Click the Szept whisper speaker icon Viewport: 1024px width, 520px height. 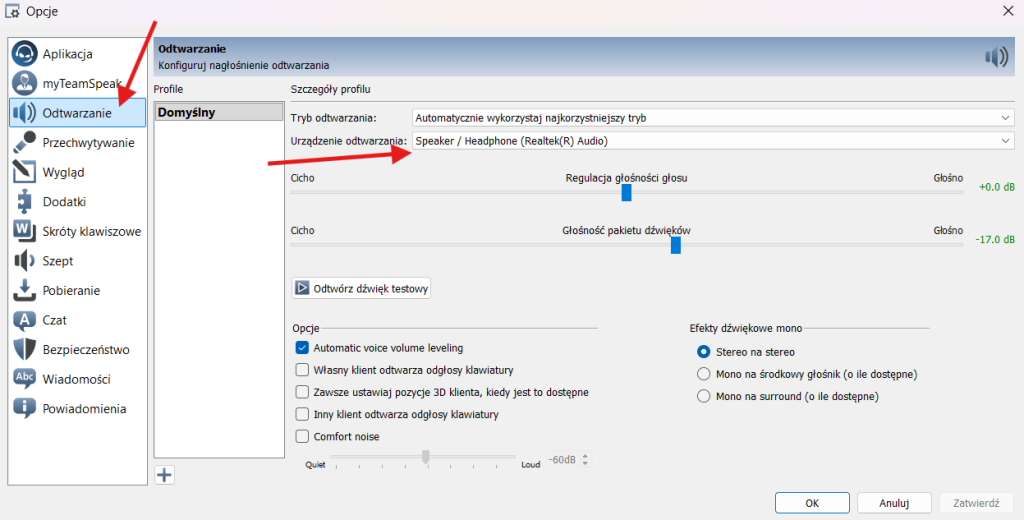26,261
